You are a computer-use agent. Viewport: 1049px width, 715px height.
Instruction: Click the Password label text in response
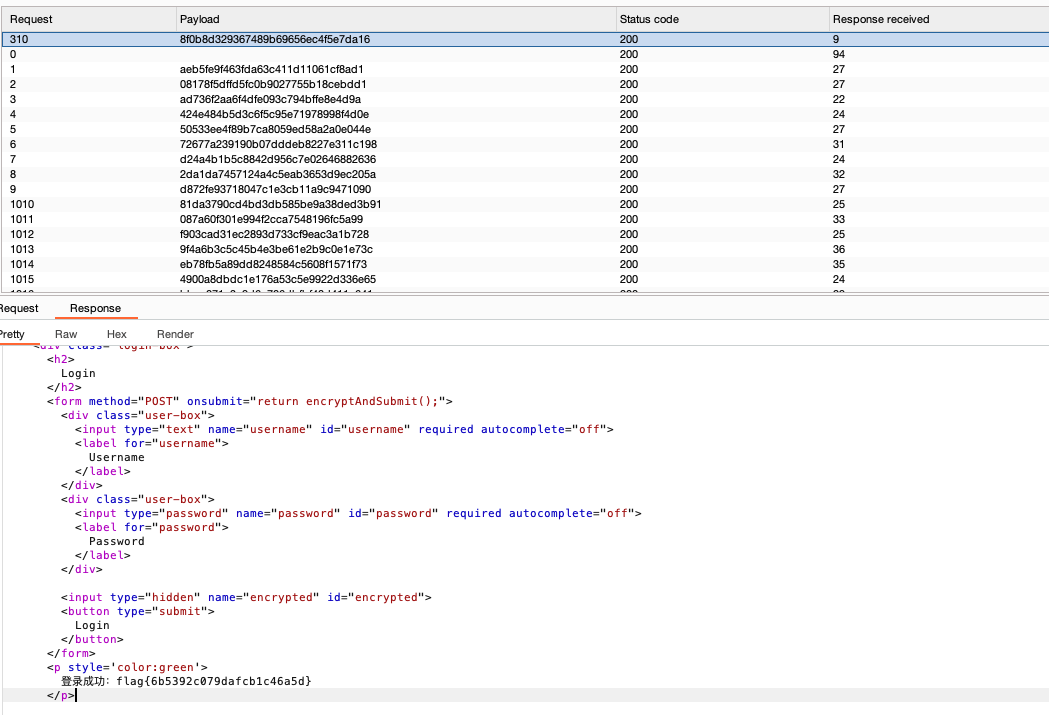pyautogui.click(x=116, y=542)
